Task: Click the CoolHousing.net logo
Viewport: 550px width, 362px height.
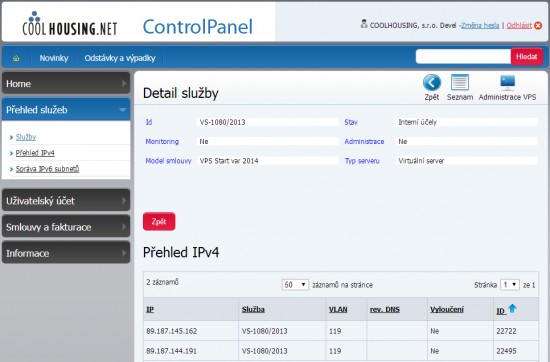Action: coord(70,24)
